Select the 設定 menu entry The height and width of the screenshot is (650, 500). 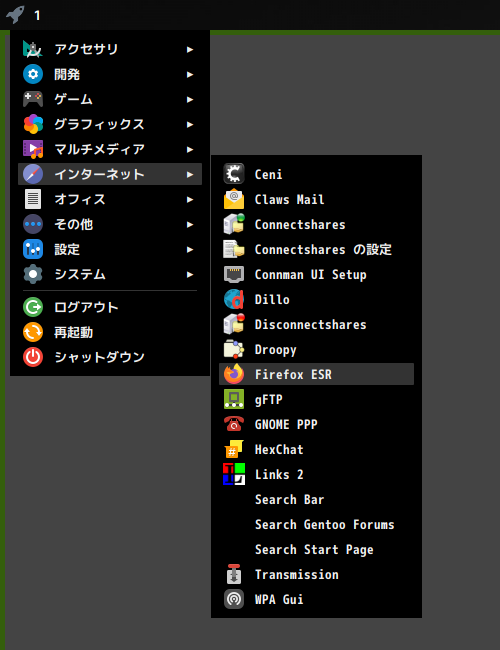(x=110, y=250)
